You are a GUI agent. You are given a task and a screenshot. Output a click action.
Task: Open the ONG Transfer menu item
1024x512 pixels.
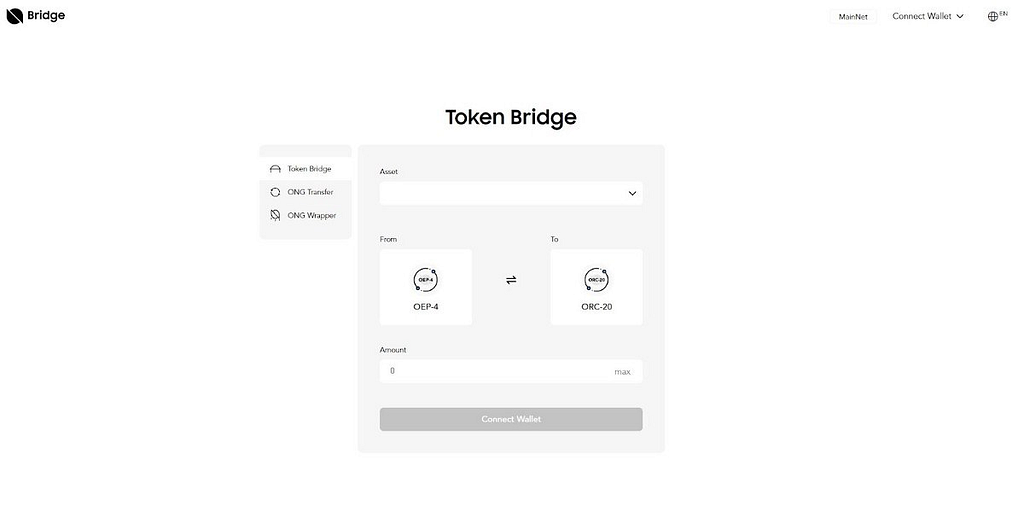point(310,192)
